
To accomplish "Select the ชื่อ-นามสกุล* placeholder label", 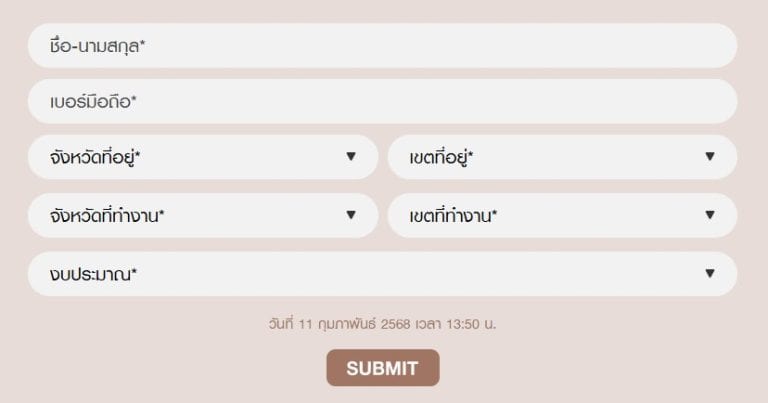I will pyautogui.click(x=97, y=46).
